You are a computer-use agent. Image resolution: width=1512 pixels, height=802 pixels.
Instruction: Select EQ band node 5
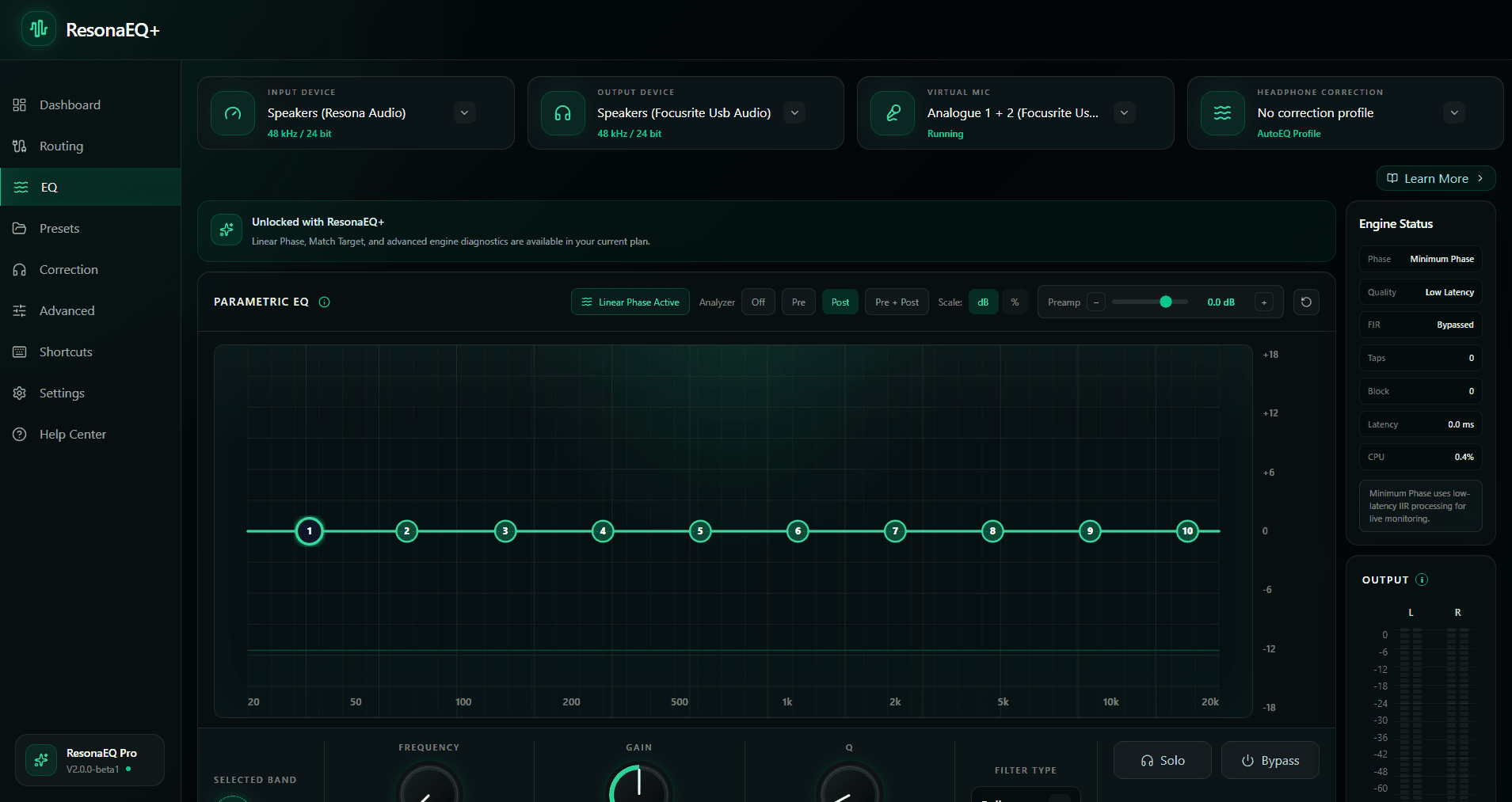pos(700,530)
